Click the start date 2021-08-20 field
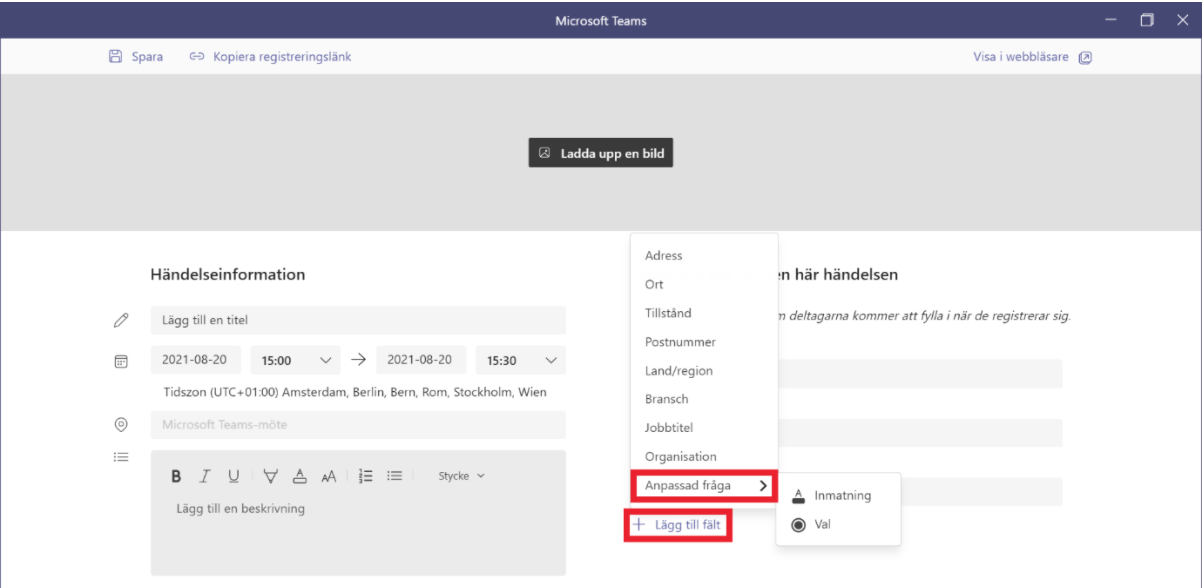This screenshot has width=1204, height=588. (x=196, y=360)
